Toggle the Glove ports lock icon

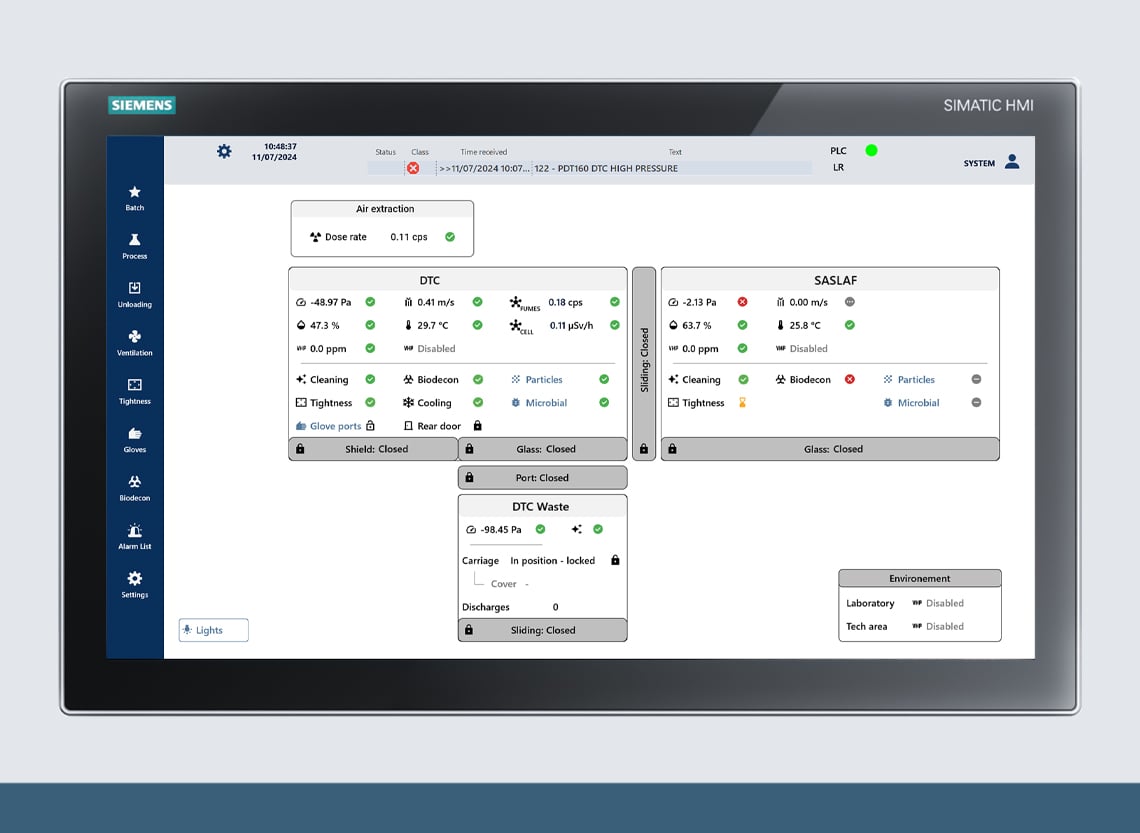point(370,425)
